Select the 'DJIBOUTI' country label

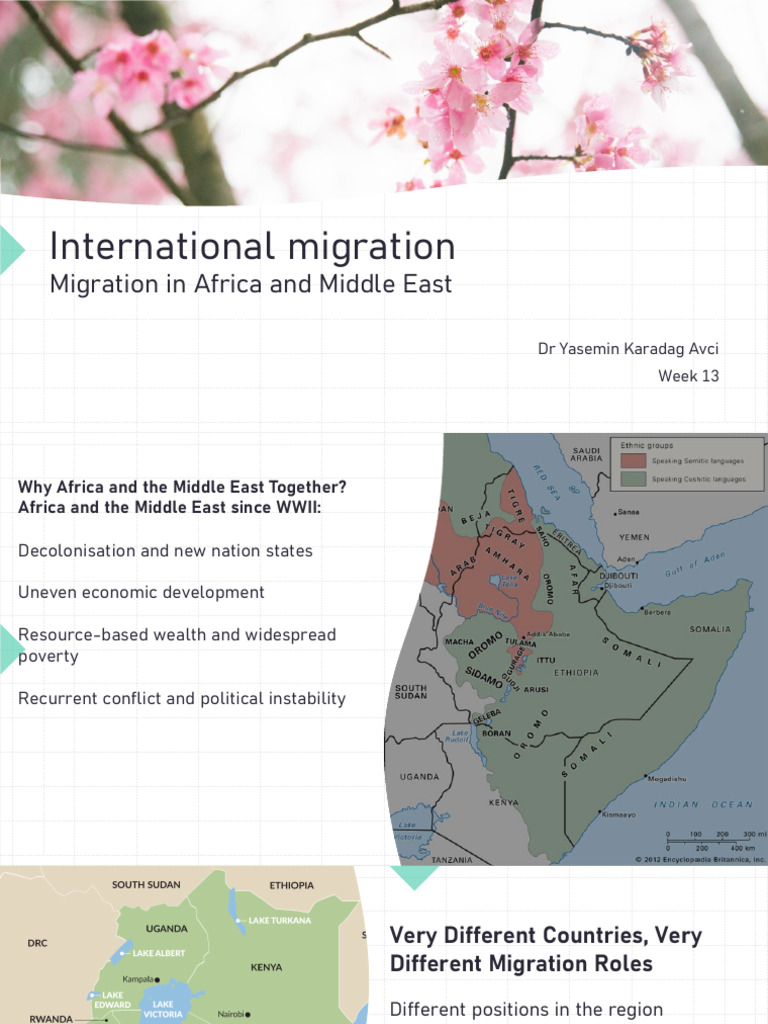[618, 576]
